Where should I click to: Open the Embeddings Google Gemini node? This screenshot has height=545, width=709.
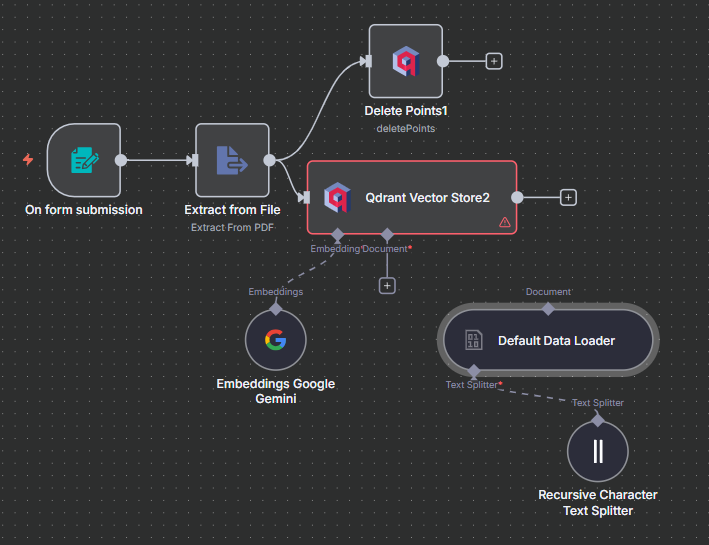[x=275, y=340]
